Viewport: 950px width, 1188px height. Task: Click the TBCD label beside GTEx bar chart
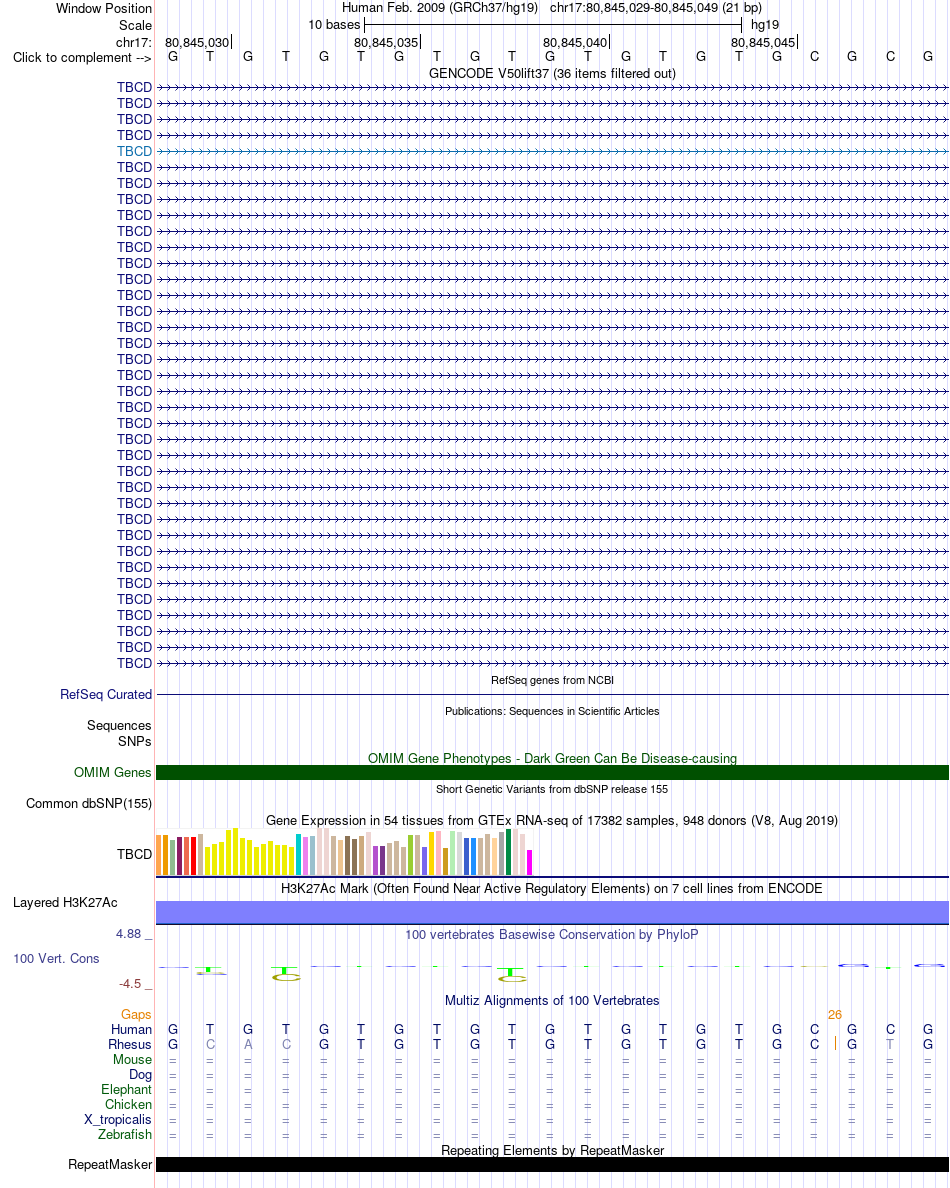pos(134,855)
